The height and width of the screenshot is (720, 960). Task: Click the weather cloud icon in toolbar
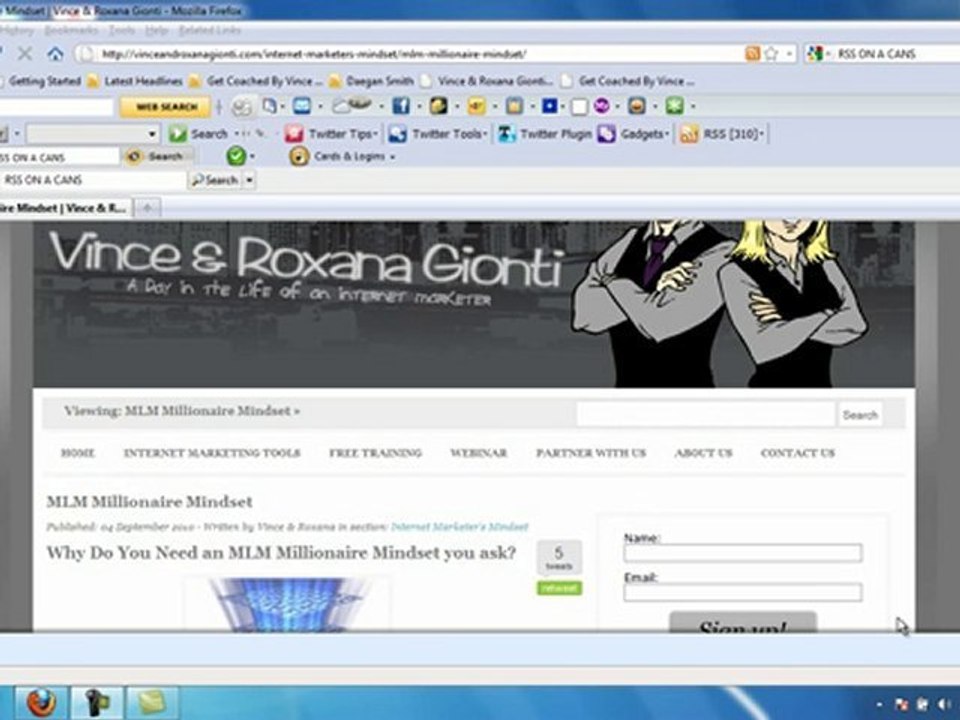pos(352,105)
